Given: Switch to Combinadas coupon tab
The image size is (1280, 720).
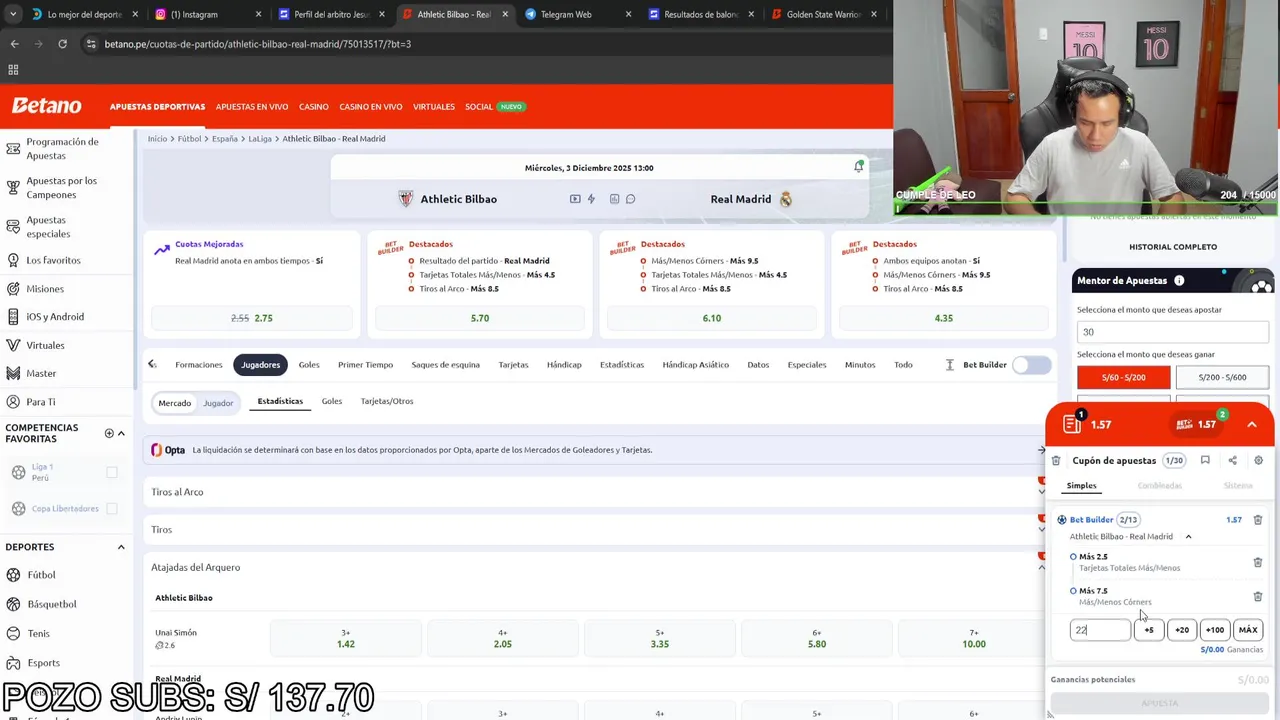Looking at the screenshot, I should (1159, 486).
